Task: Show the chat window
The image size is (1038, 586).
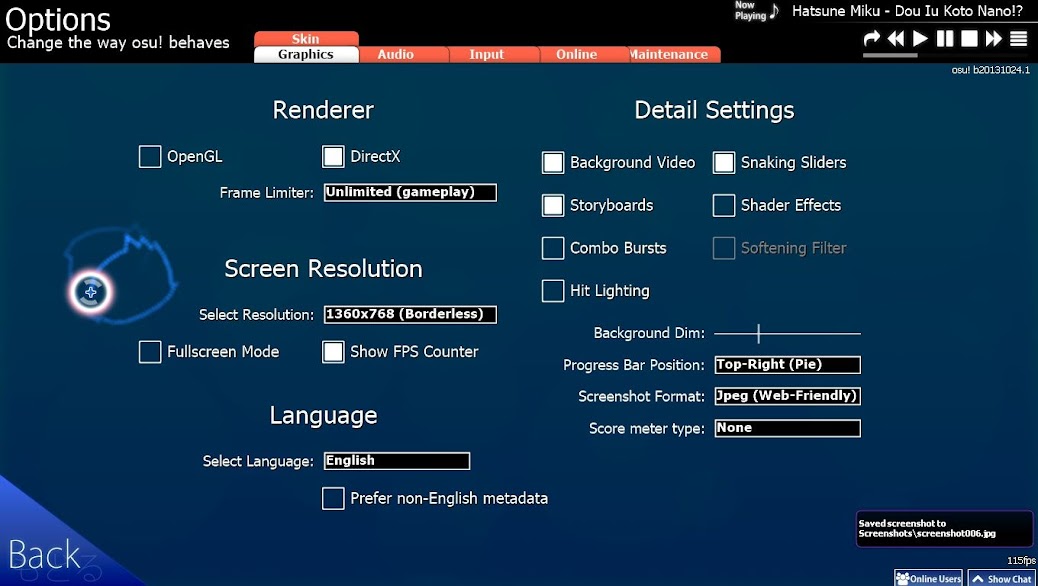Action: coord(1002,578)
